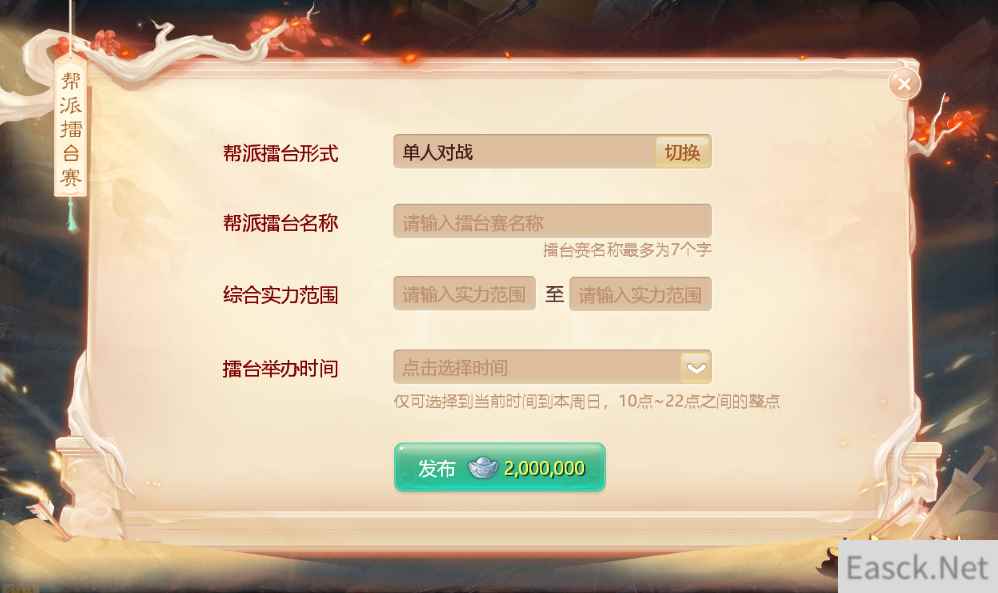Click the 综合实力范围 label

(280, 295)
